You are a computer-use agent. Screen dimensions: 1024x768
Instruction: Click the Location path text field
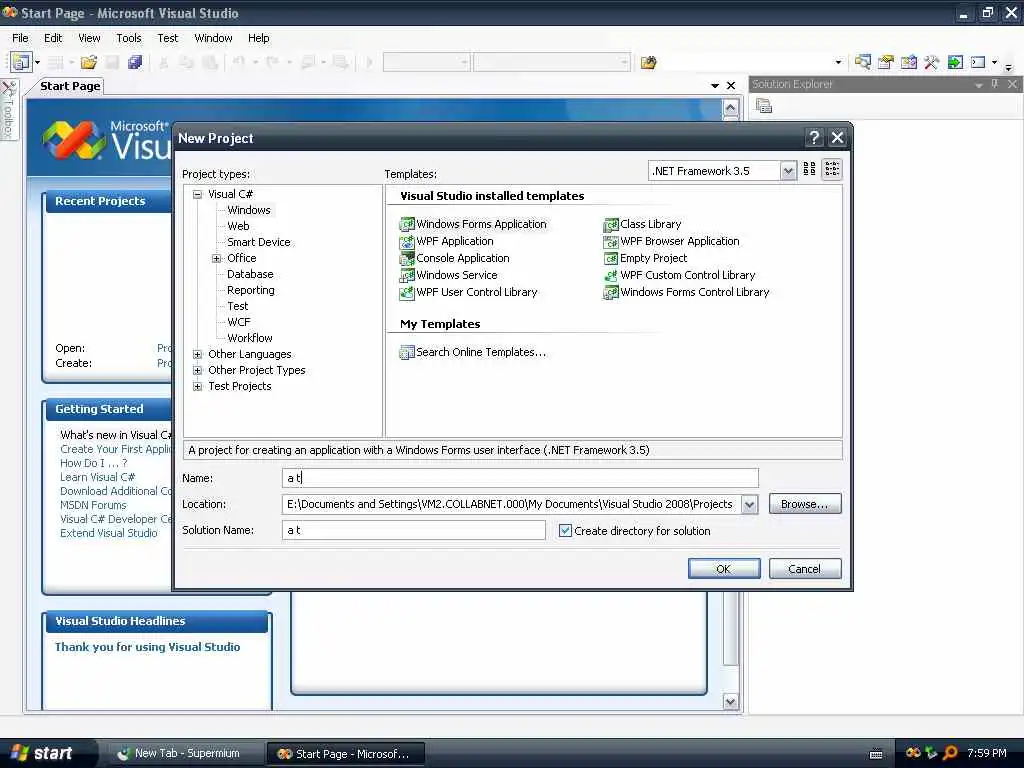pyautogui.click(x=512, y=504)
